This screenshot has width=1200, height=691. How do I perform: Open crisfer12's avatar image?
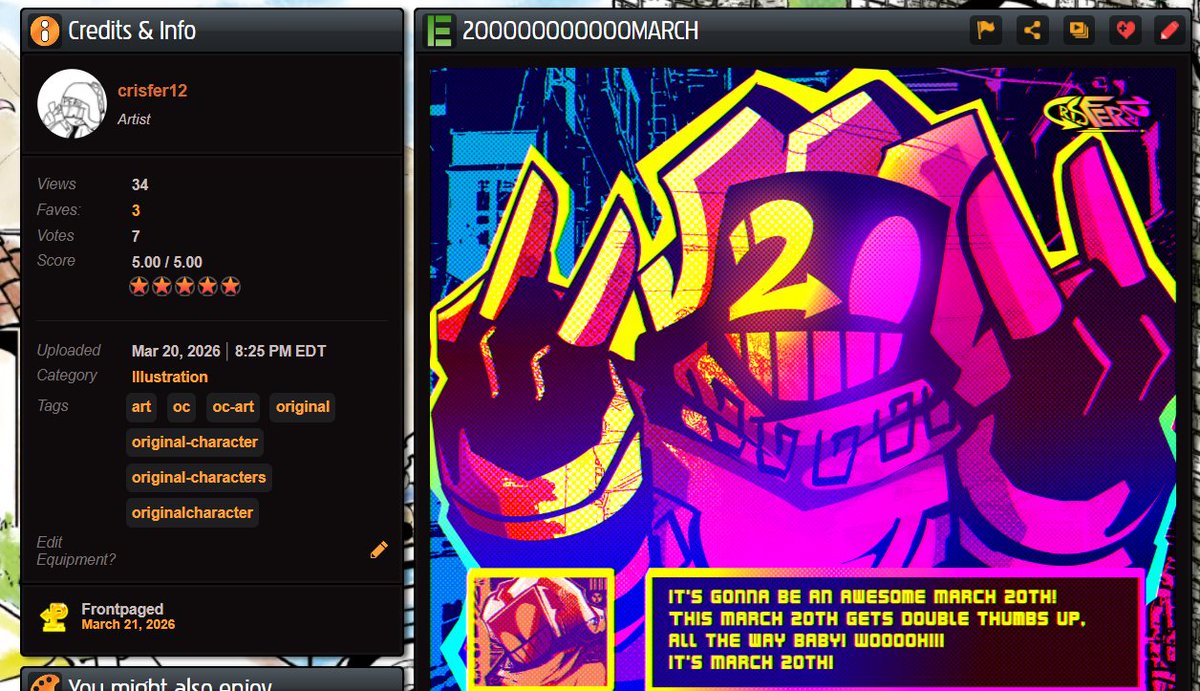point(72,104)
